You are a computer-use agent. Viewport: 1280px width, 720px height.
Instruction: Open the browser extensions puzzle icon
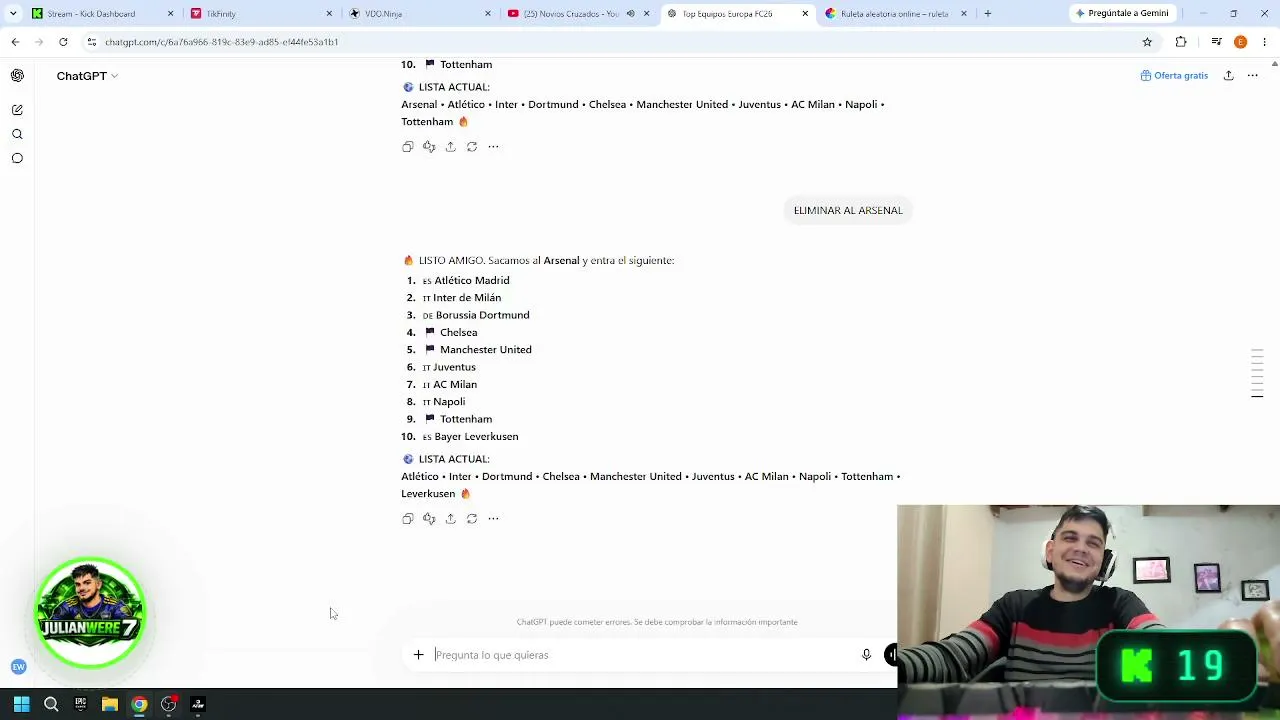[1181, 42]
